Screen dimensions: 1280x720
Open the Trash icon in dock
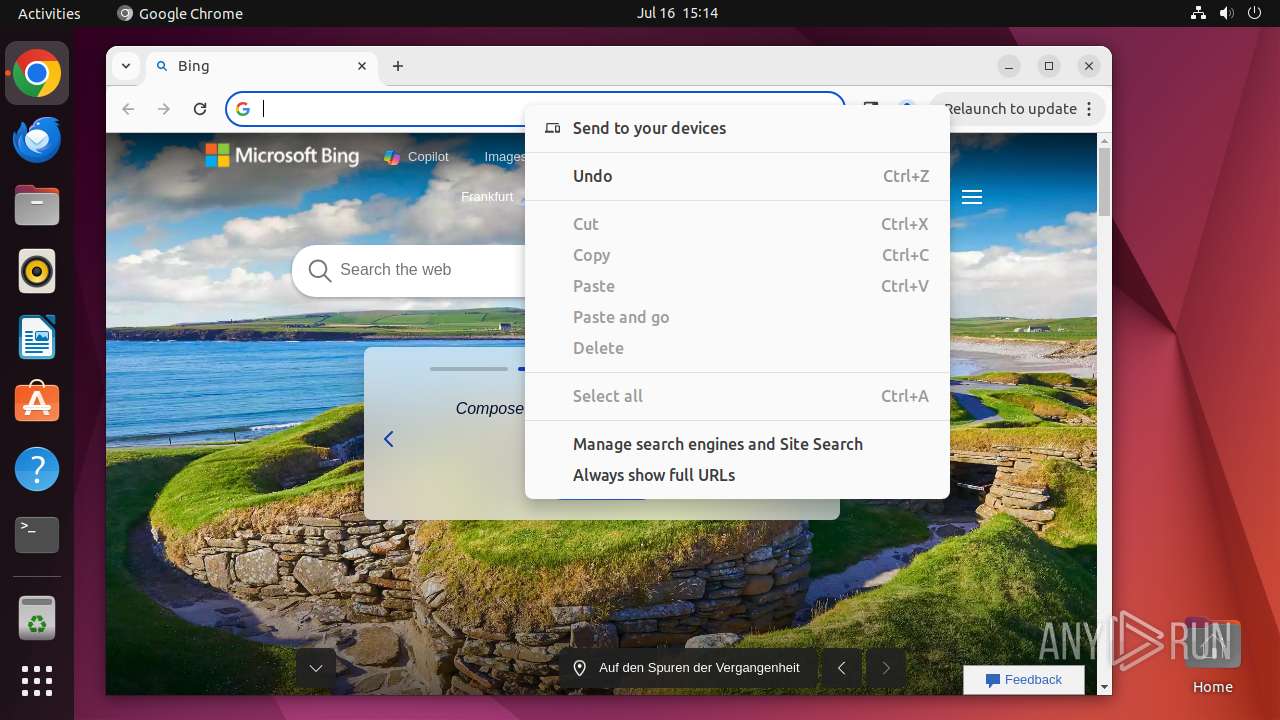pyautogui.click(x=37, y=618)
